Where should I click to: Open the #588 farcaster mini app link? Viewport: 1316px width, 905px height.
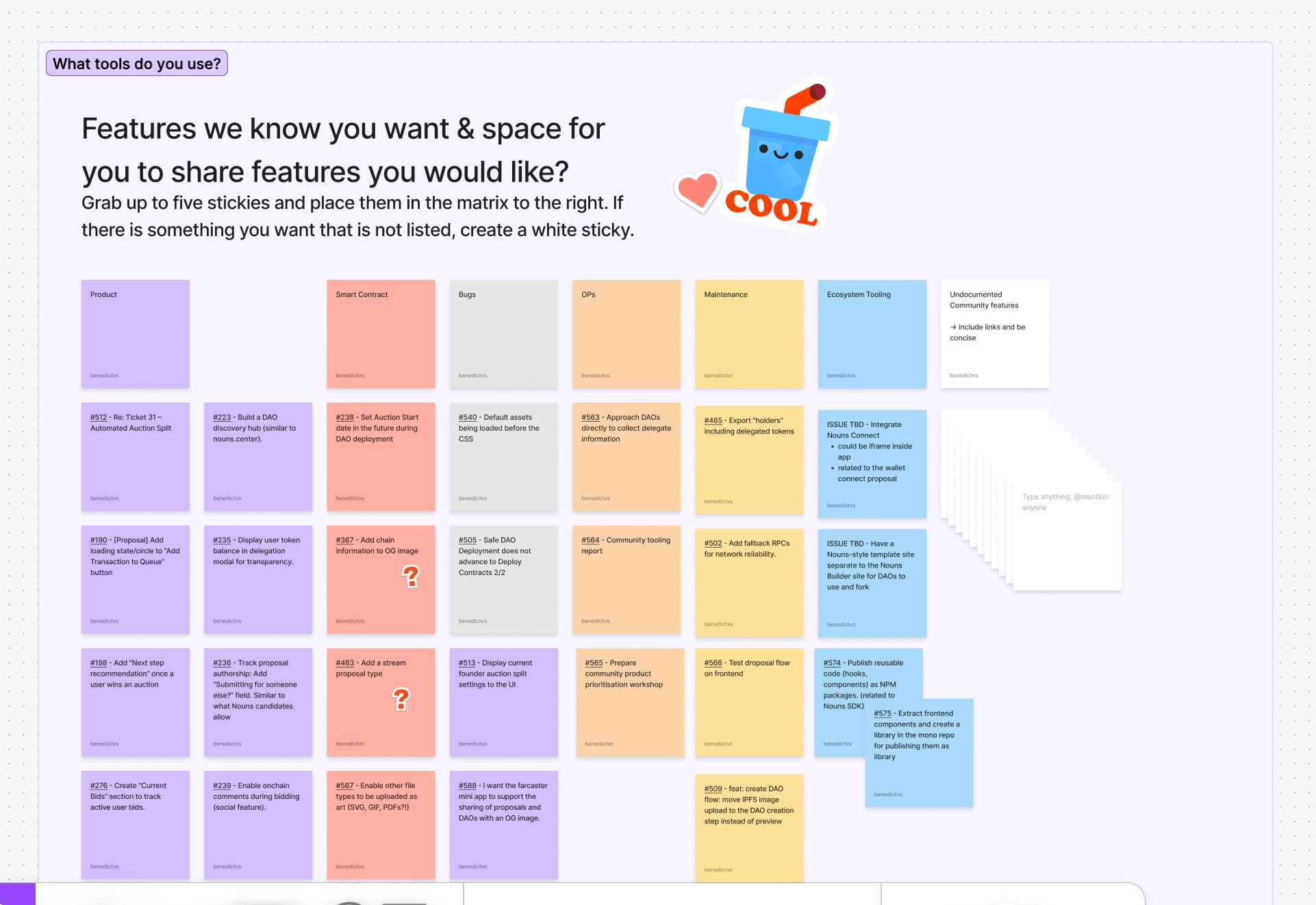(x=467, y=786)
